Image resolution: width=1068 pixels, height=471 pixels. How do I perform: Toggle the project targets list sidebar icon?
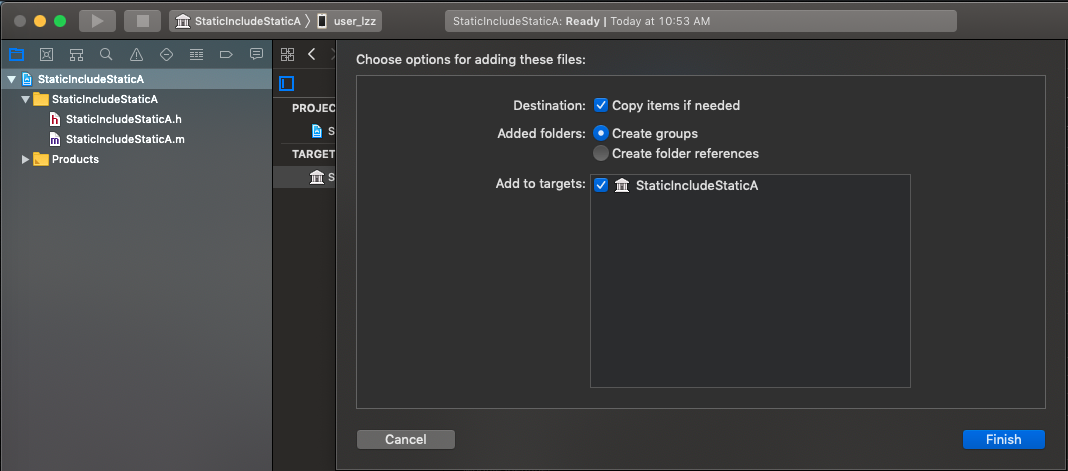287,84
